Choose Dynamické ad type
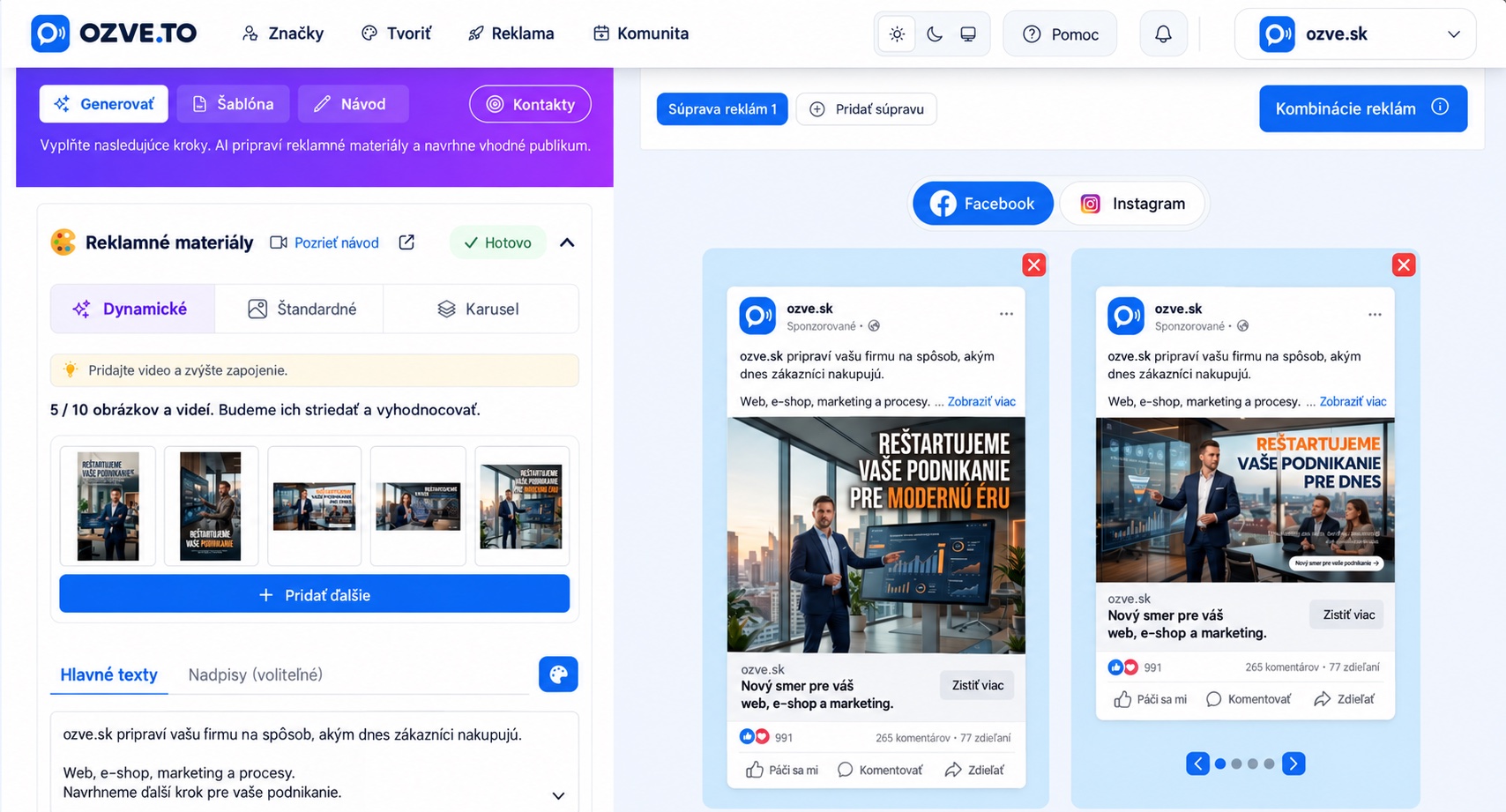 [132, 309]
